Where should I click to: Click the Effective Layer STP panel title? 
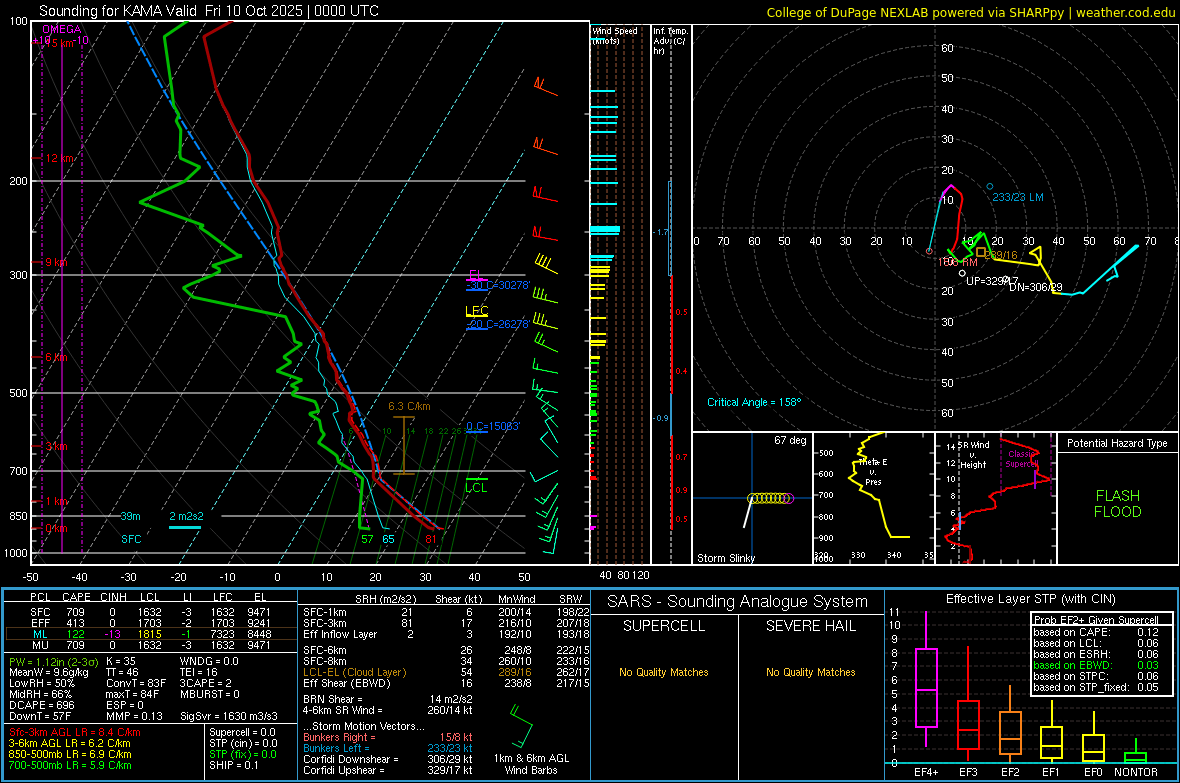[x=1030, y=599]
